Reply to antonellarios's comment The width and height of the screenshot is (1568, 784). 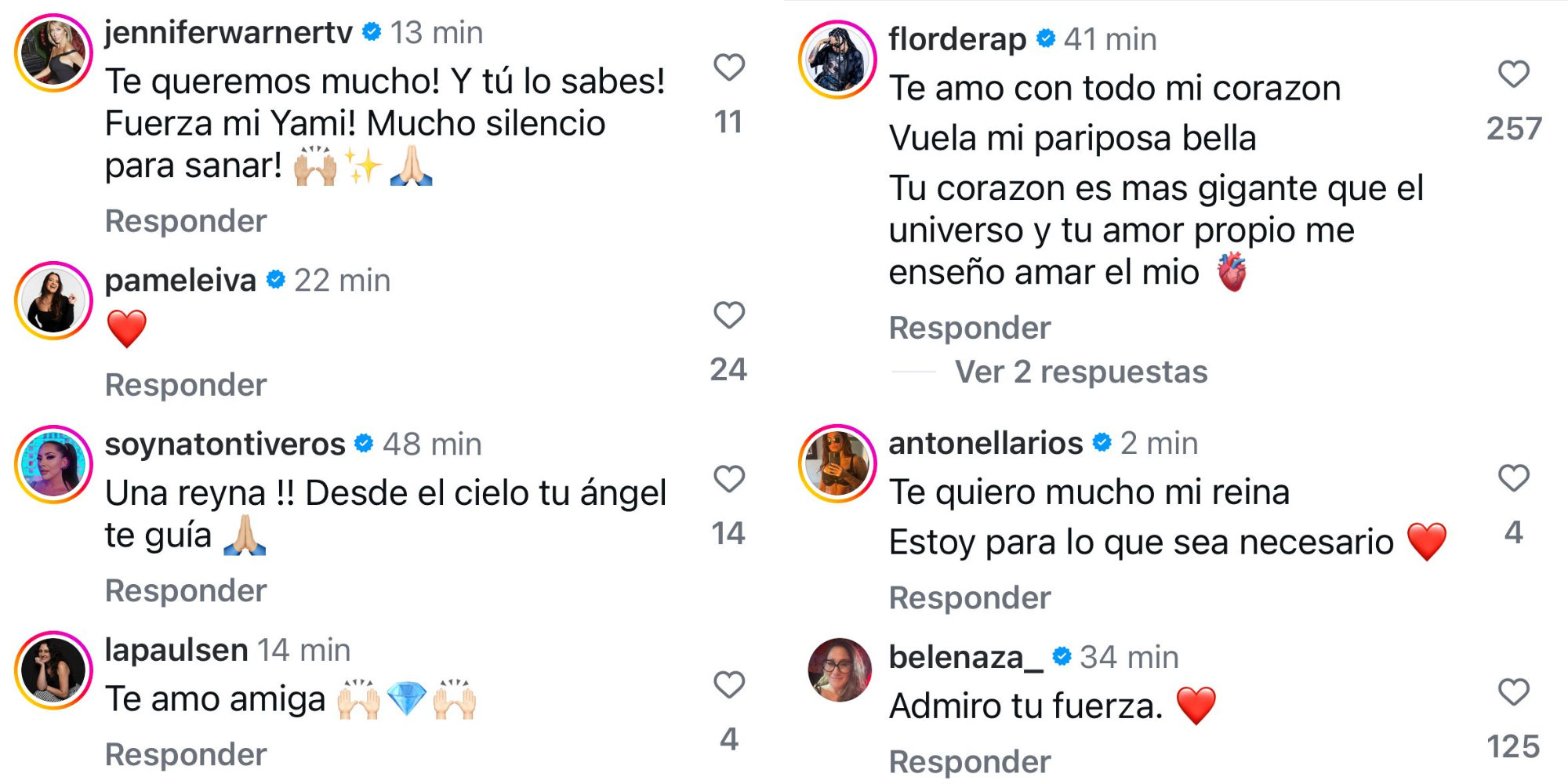tap(969, 598)
